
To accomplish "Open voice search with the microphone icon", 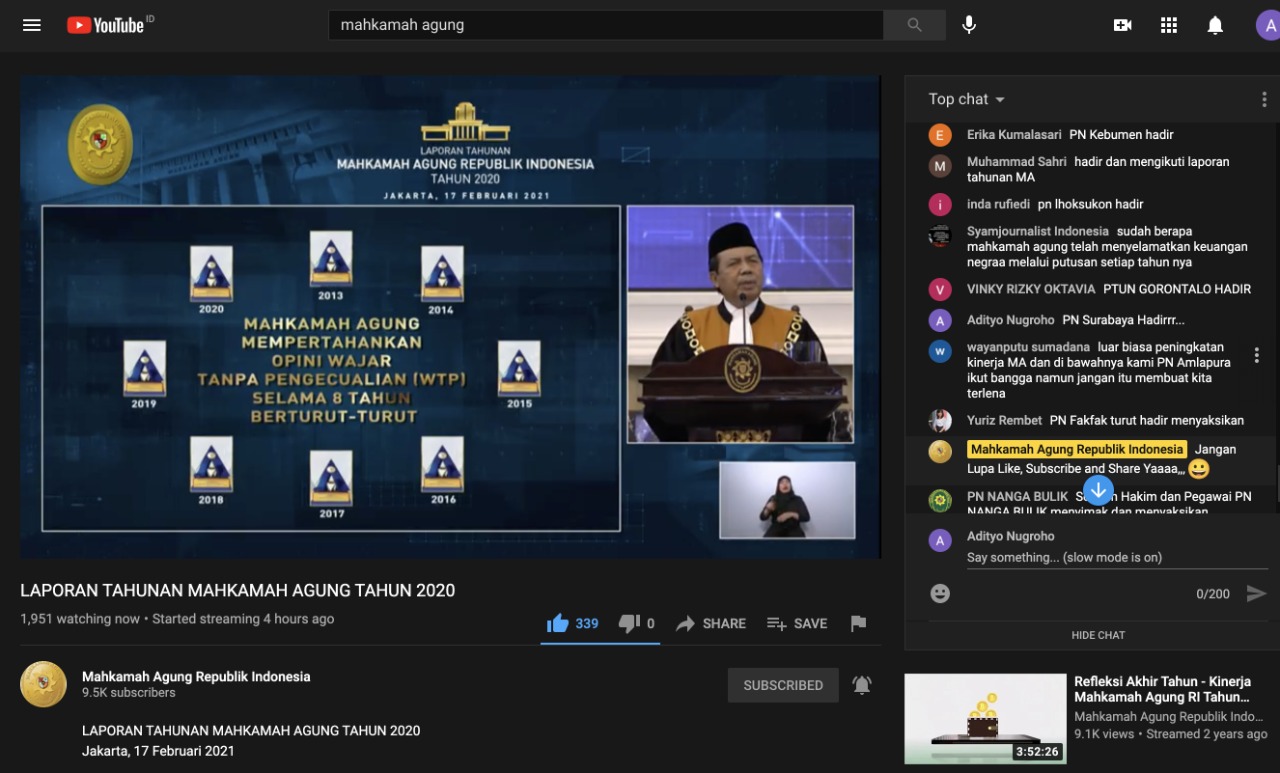I will pyautogui.click(x=968, y=24).
